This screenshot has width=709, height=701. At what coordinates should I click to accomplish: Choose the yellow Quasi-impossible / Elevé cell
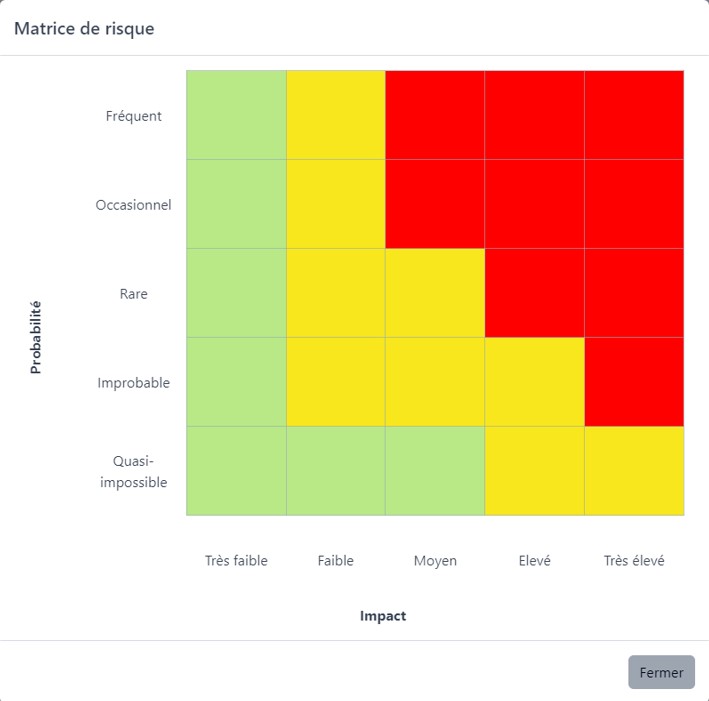click(x=534, y=471)
